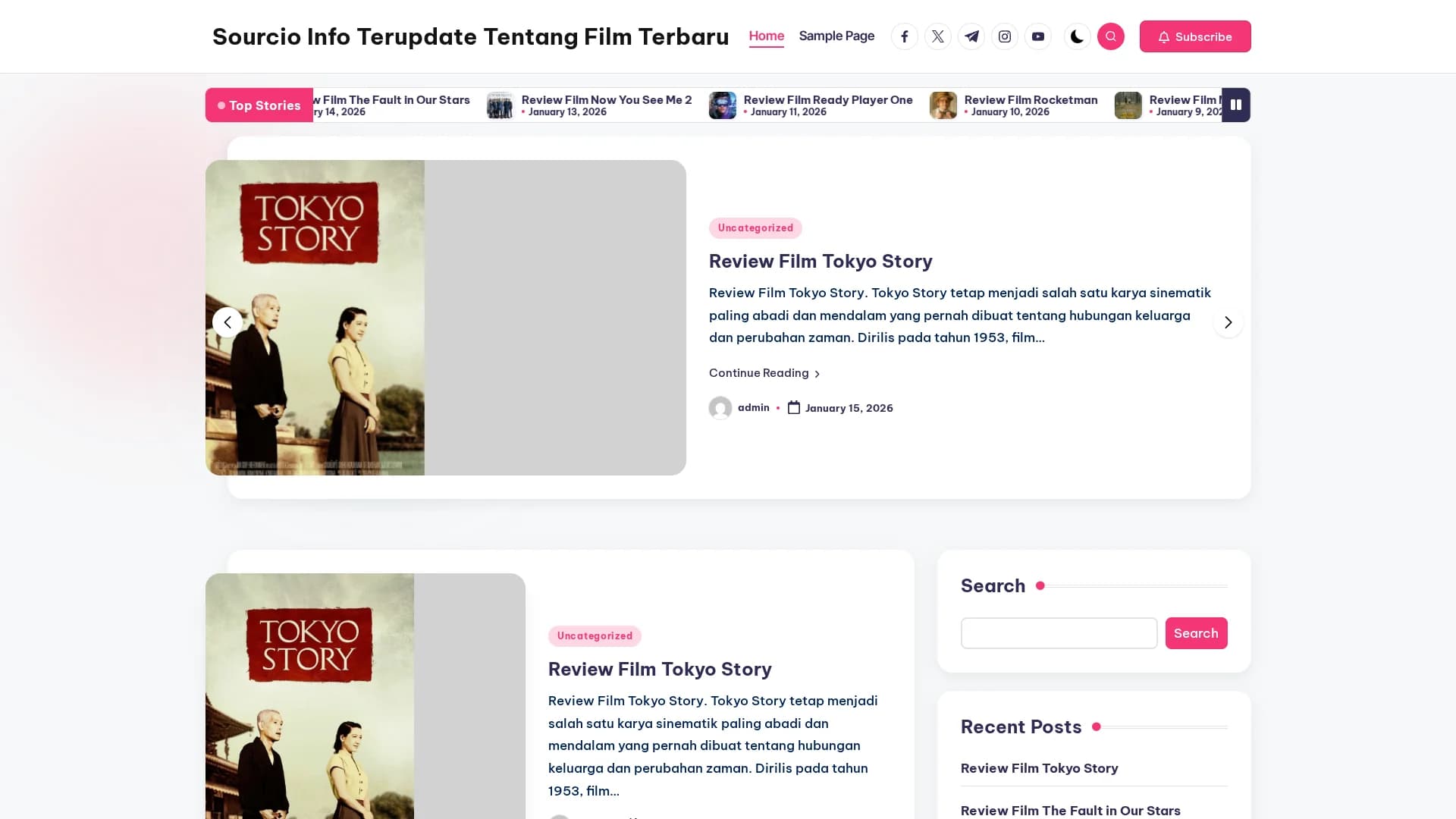The image size is (1456, 819).
Task: Click the sidebar Search button
Action: click(1196, 633)
